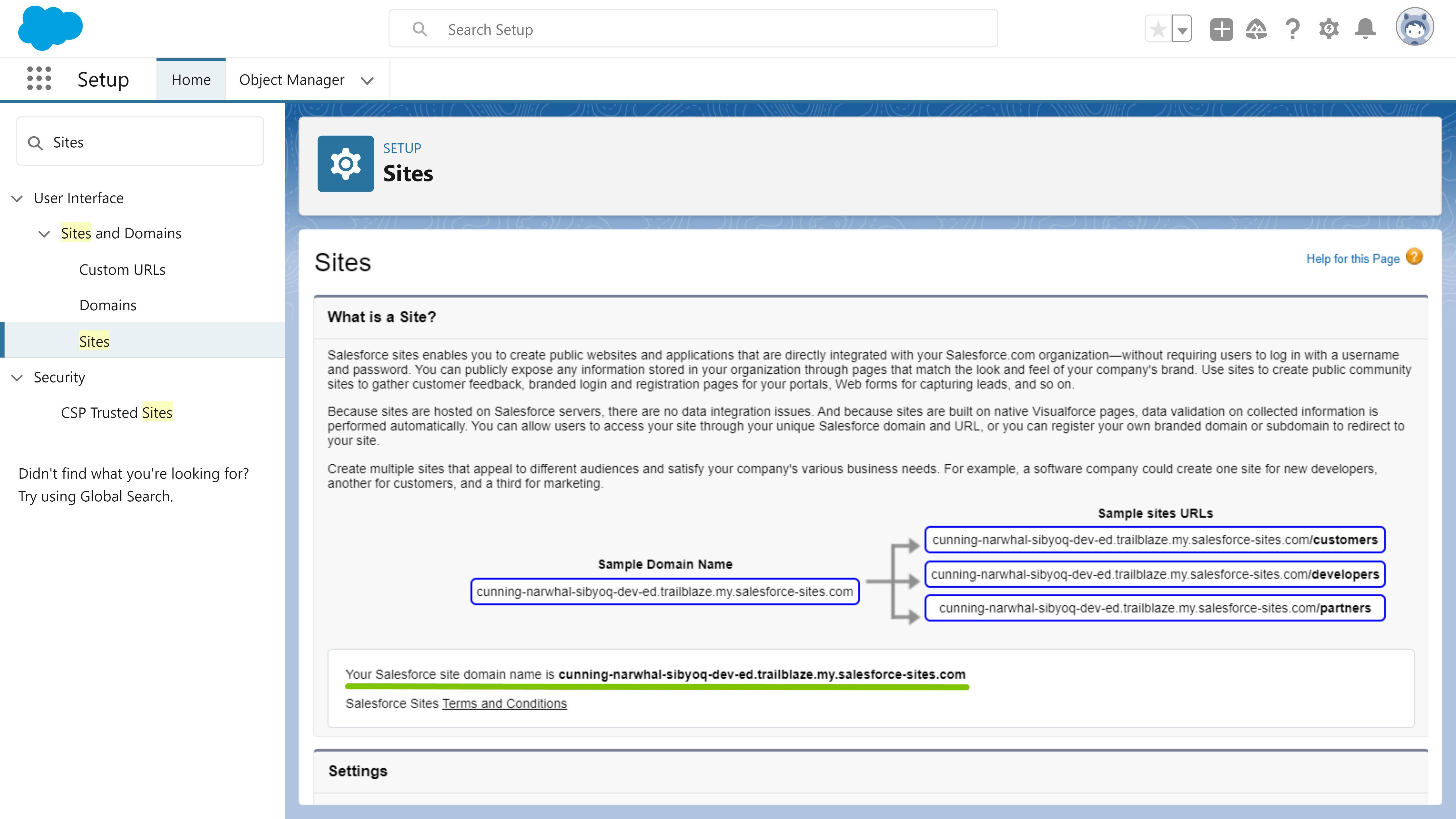This screenshot has height=819, width=1456.
Task: Open the global actions plus icon
Action: tap(1221, 29)
